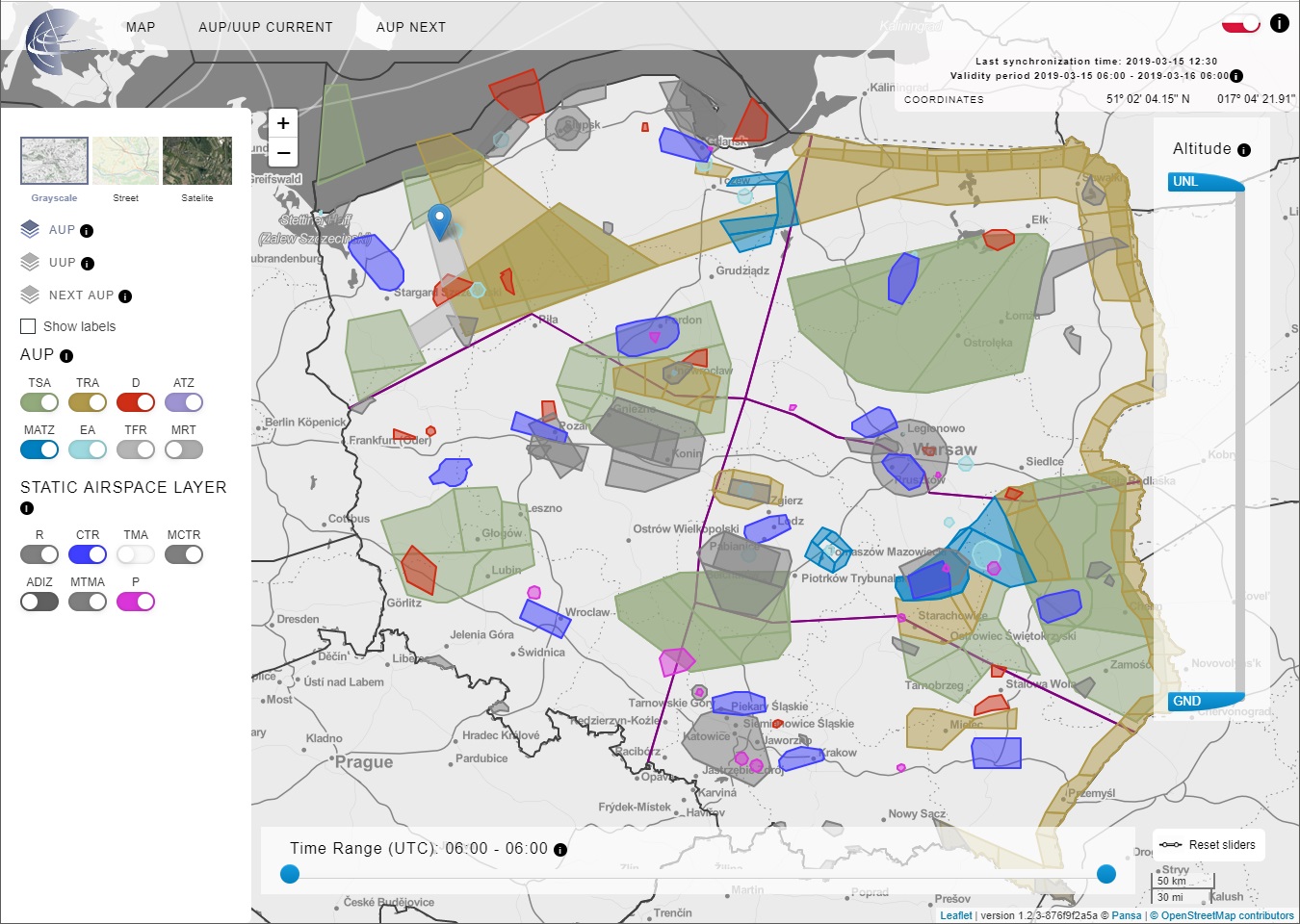The image size is (1300, 924).
Task: Click the NEXT AUP layer label
Action: pos(82,295)
